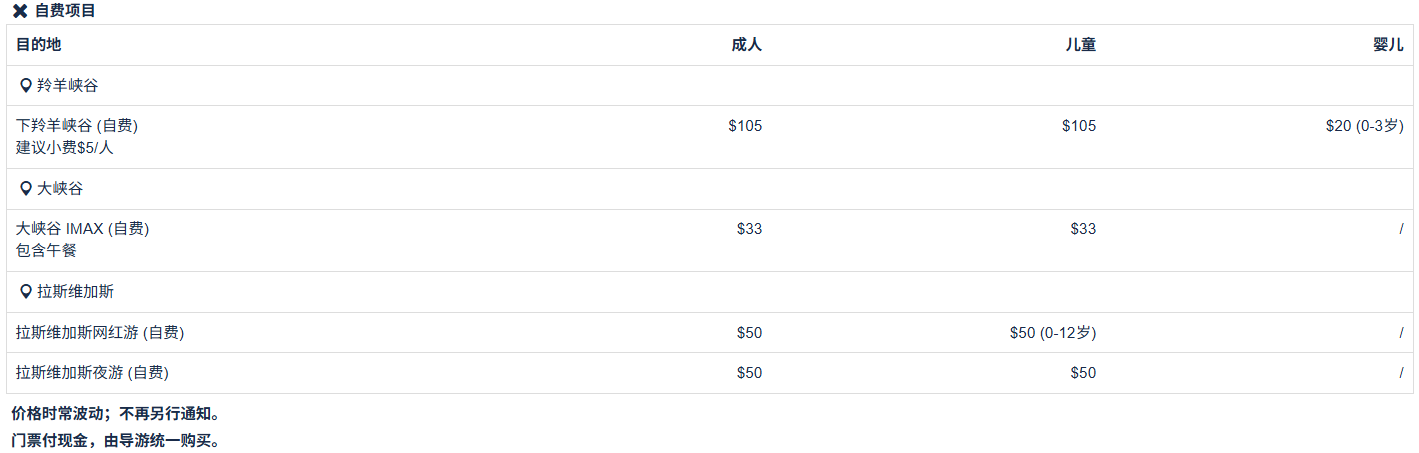
Task: Click the location pin next to 羚羊峡谷
Action: coord(26,86)
